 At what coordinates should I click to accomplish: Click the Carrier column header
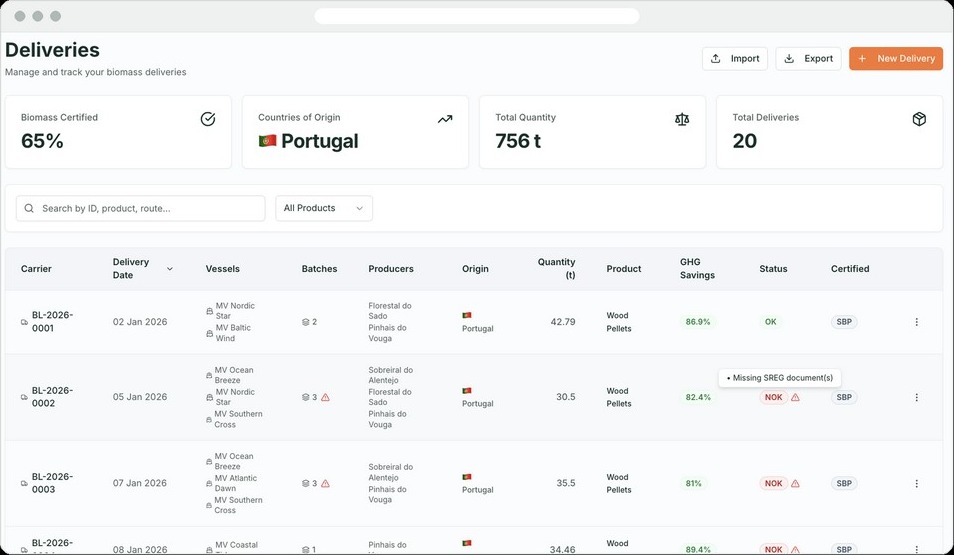tap(36, 268)
